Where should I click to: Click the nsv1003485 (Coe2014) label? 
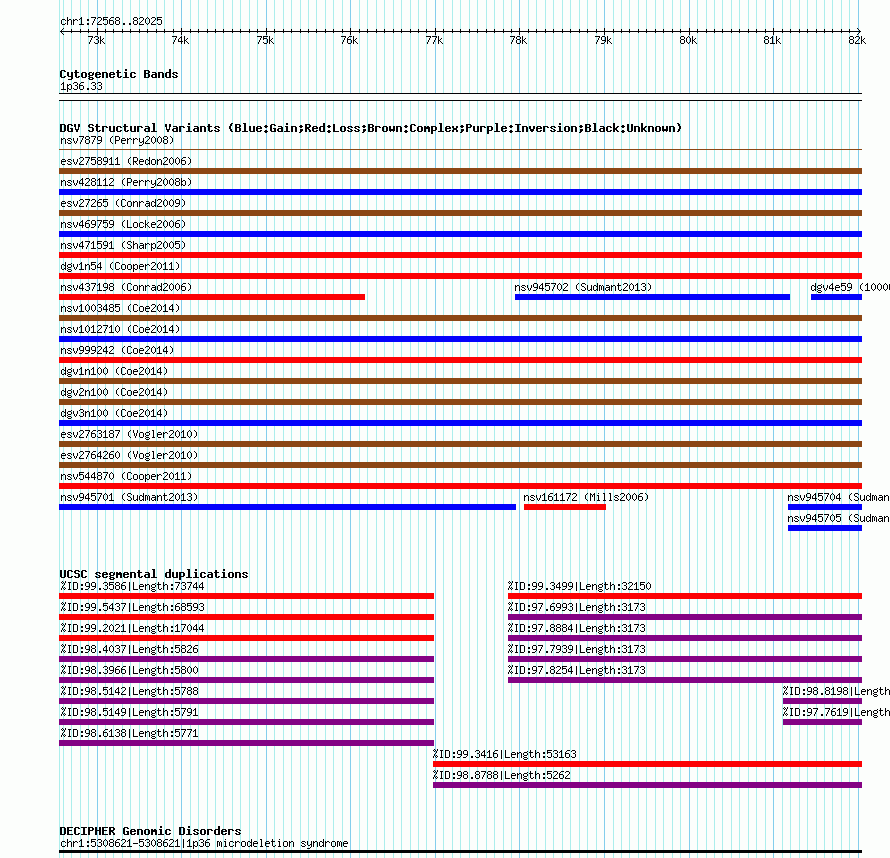point(120,308)
